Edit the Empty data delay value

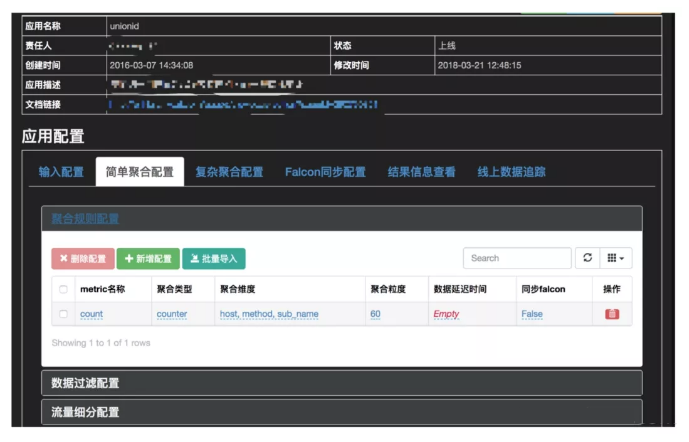(446, 314)
